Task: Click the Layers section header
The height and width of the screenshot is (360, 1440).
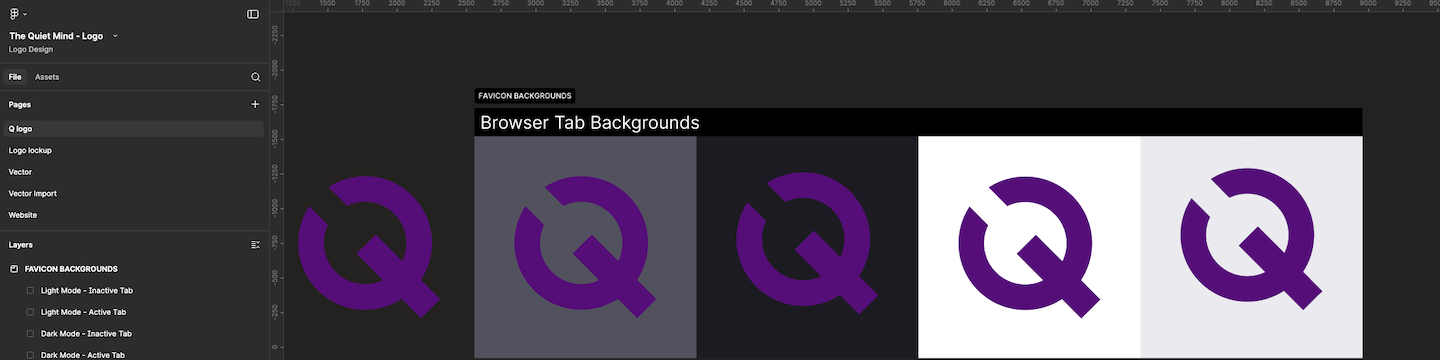Action: [x=21, y=244]
